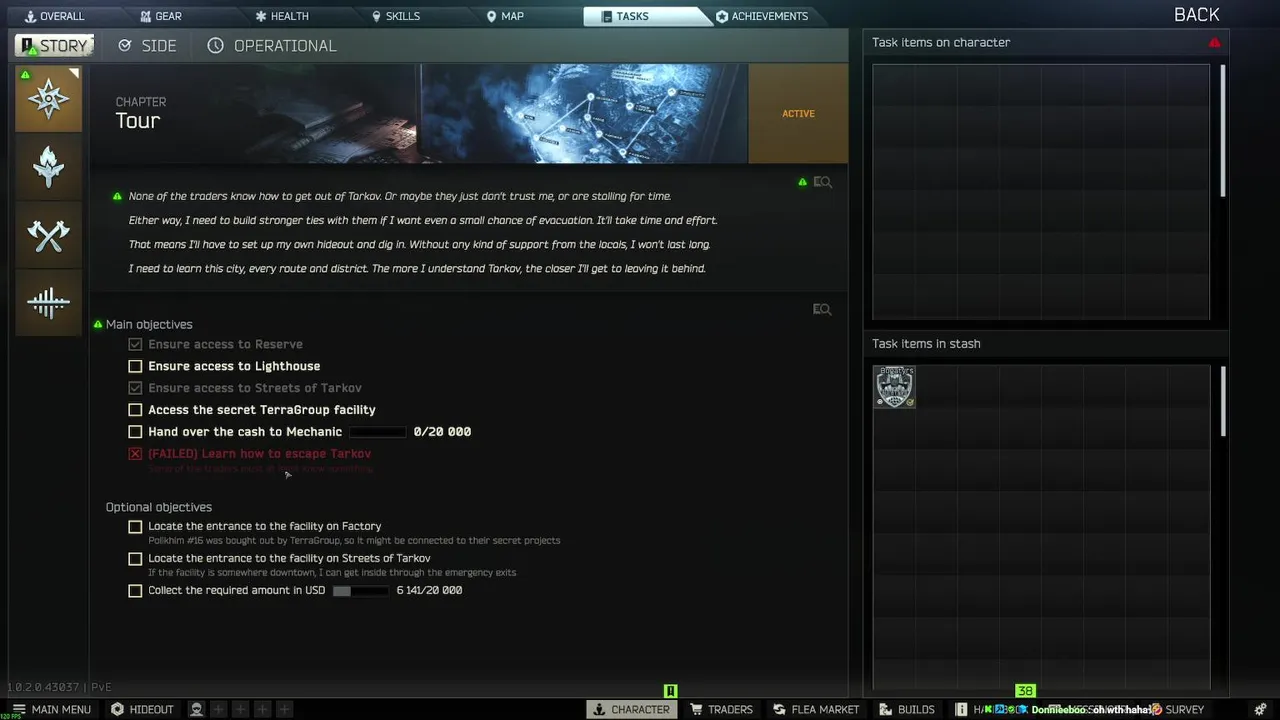Click the Optional objectives heading
Viewport: 1280px width, 720px height.
point(159,507)
